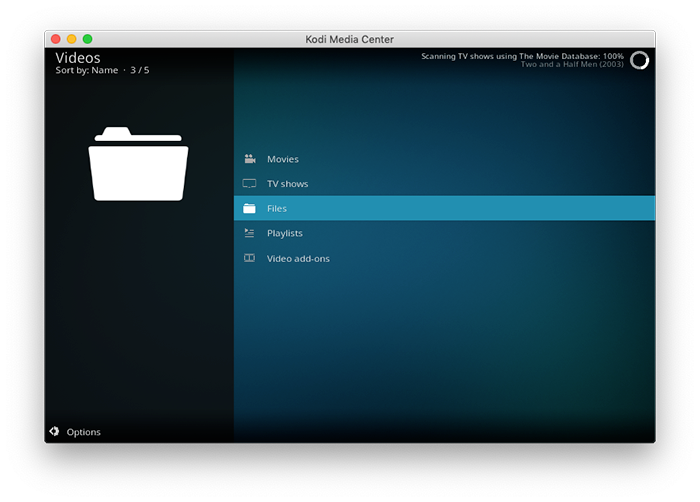This screenshot has width=700, height=502.
Task: Click the Sort by: Name label
Action: tap(87, 71)
